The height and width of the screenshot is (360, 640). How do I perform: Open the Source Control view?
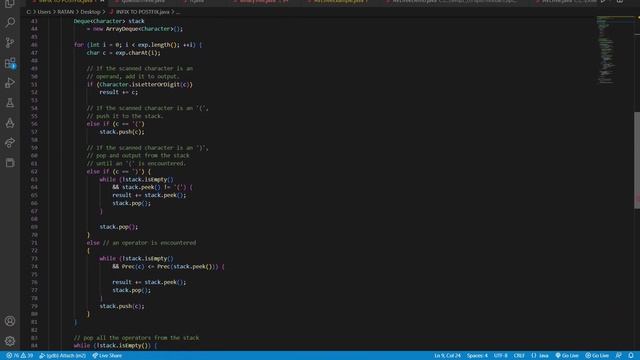tap(10, 42)
